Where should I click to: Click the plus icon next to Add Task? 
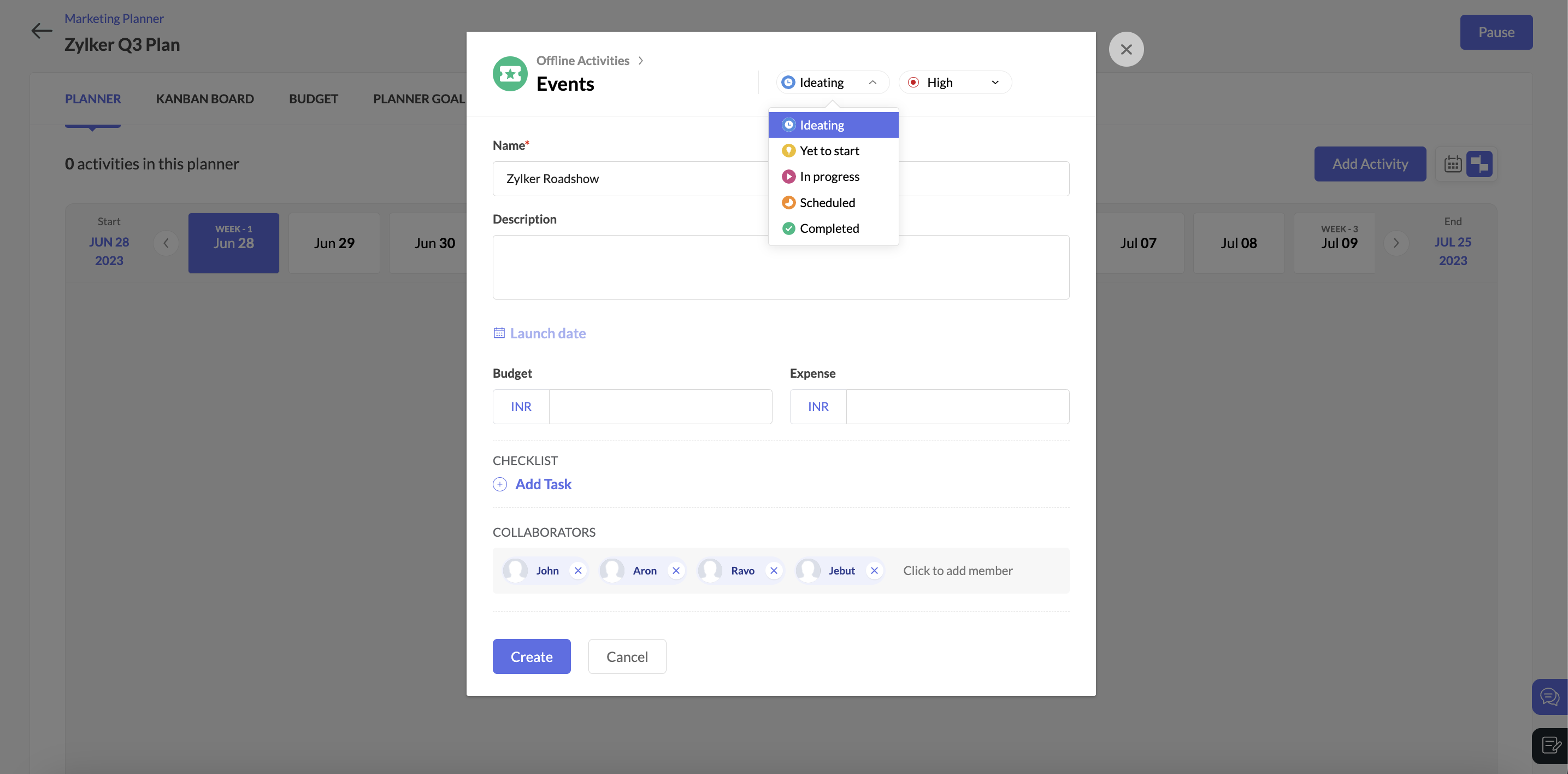click(499, 484)
